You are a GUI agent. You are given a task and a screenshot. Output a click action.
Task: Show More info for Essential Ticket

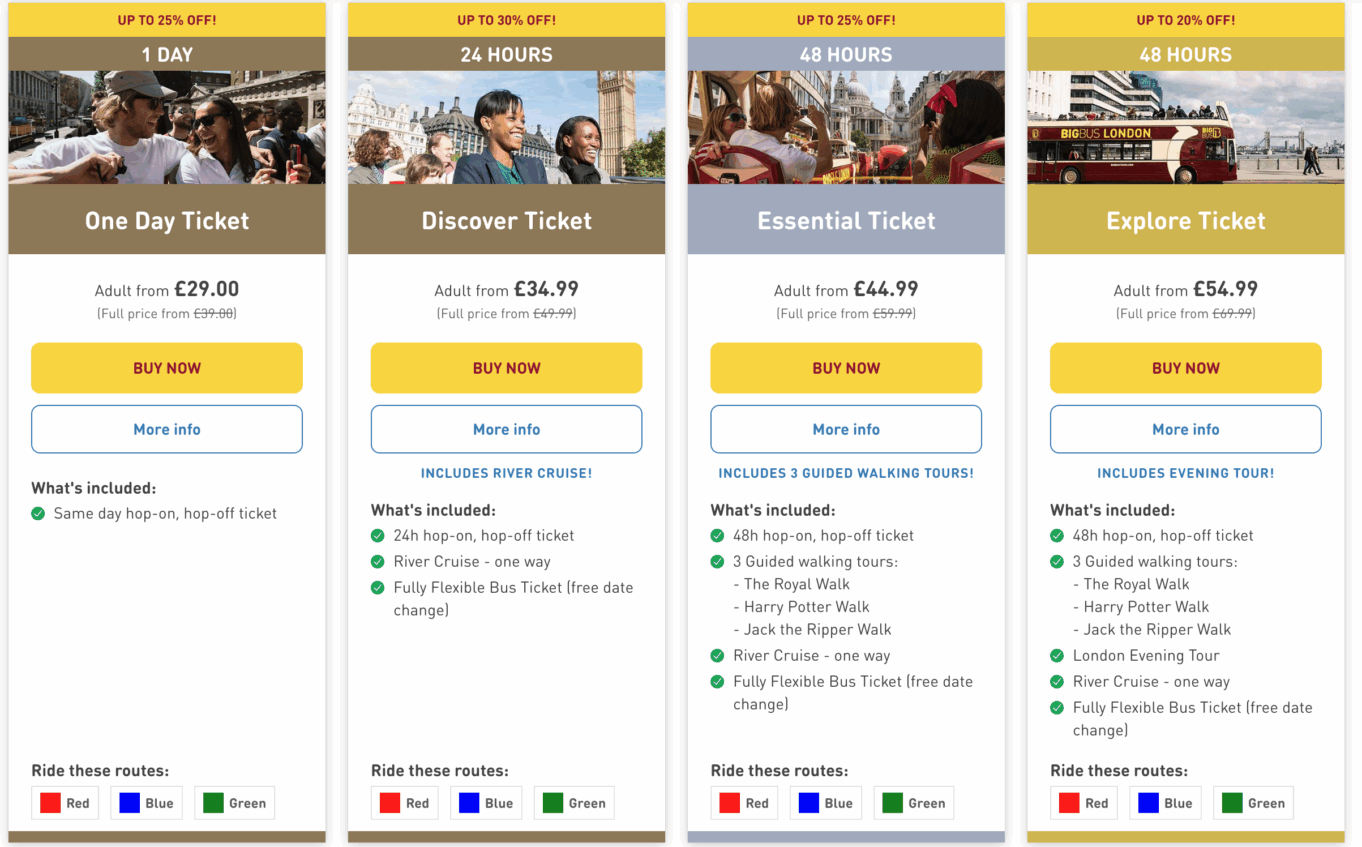pyautogui.click(x=846, y=429)
